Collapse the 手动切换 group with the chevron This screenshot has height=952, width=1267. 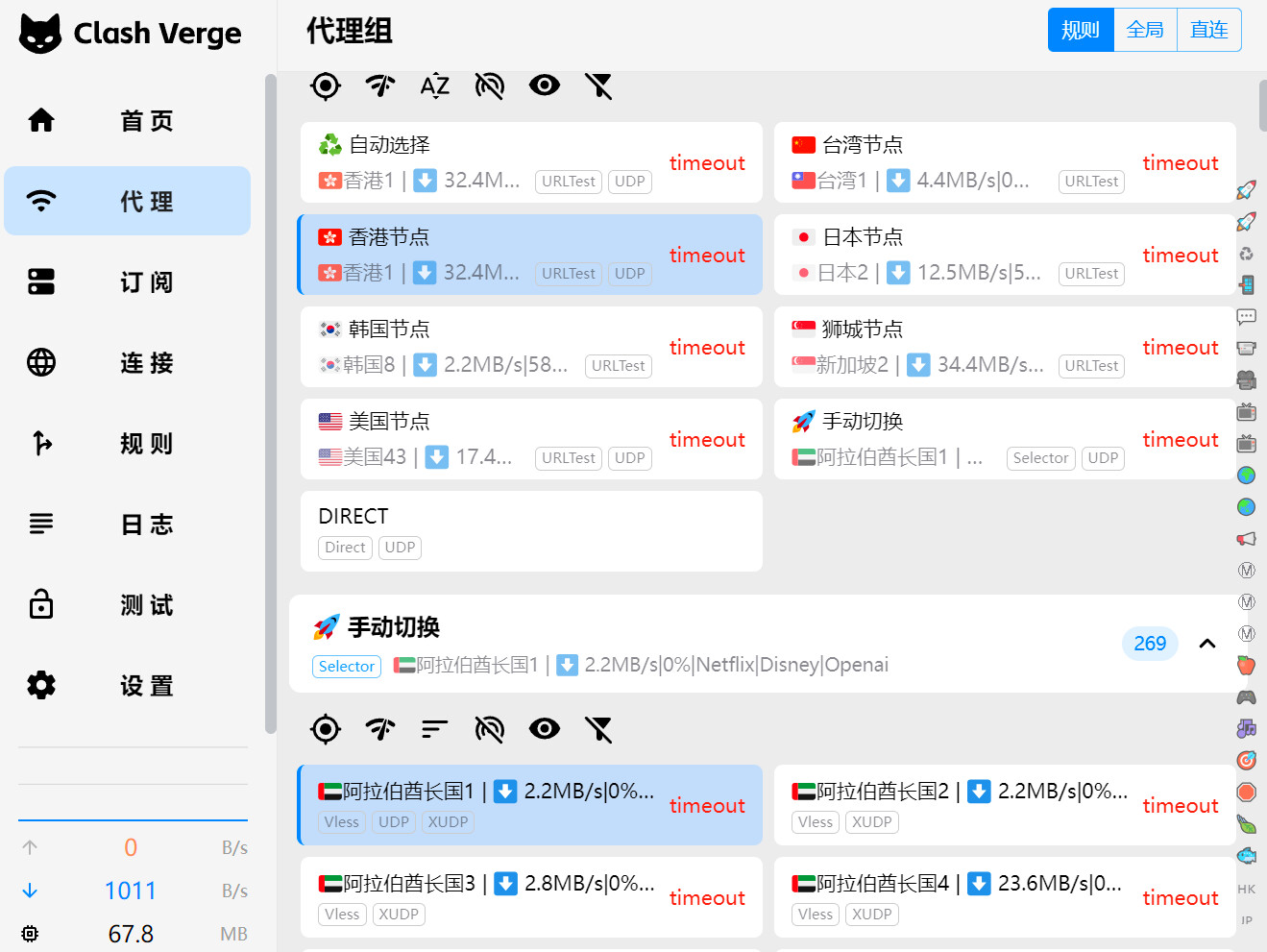tap(1207, 644)
